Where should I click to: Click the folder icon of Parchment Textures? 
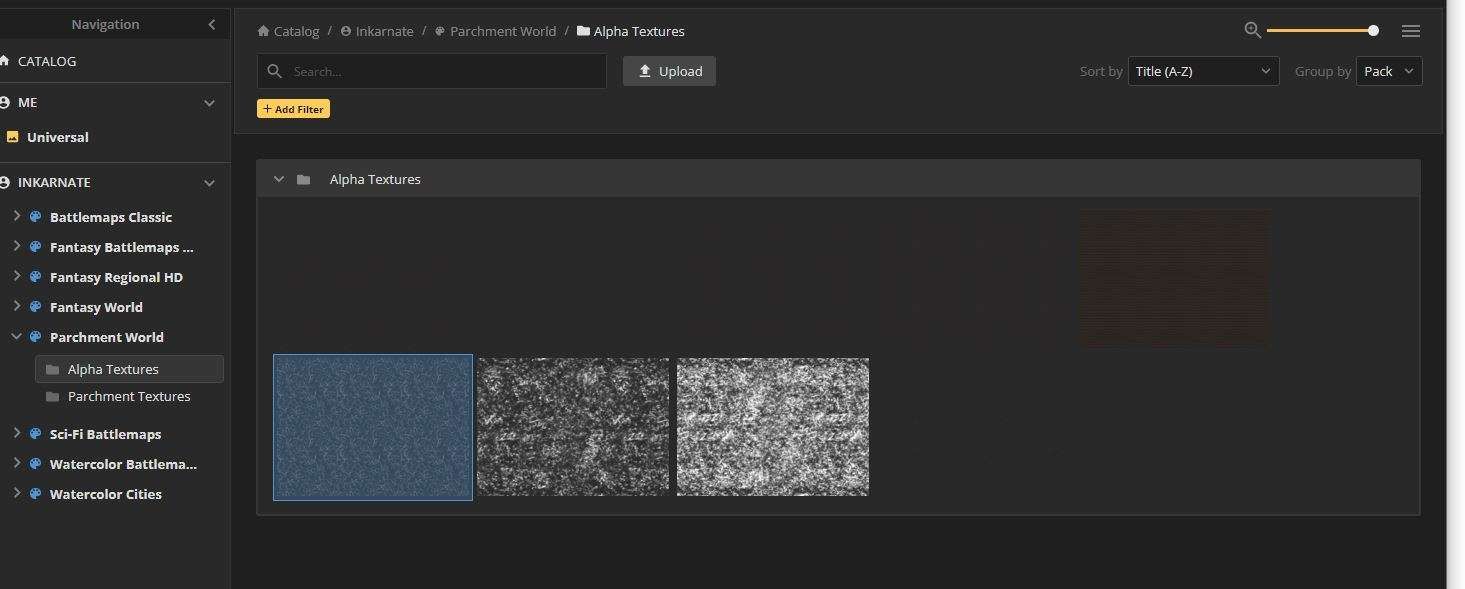coord(52,397)
